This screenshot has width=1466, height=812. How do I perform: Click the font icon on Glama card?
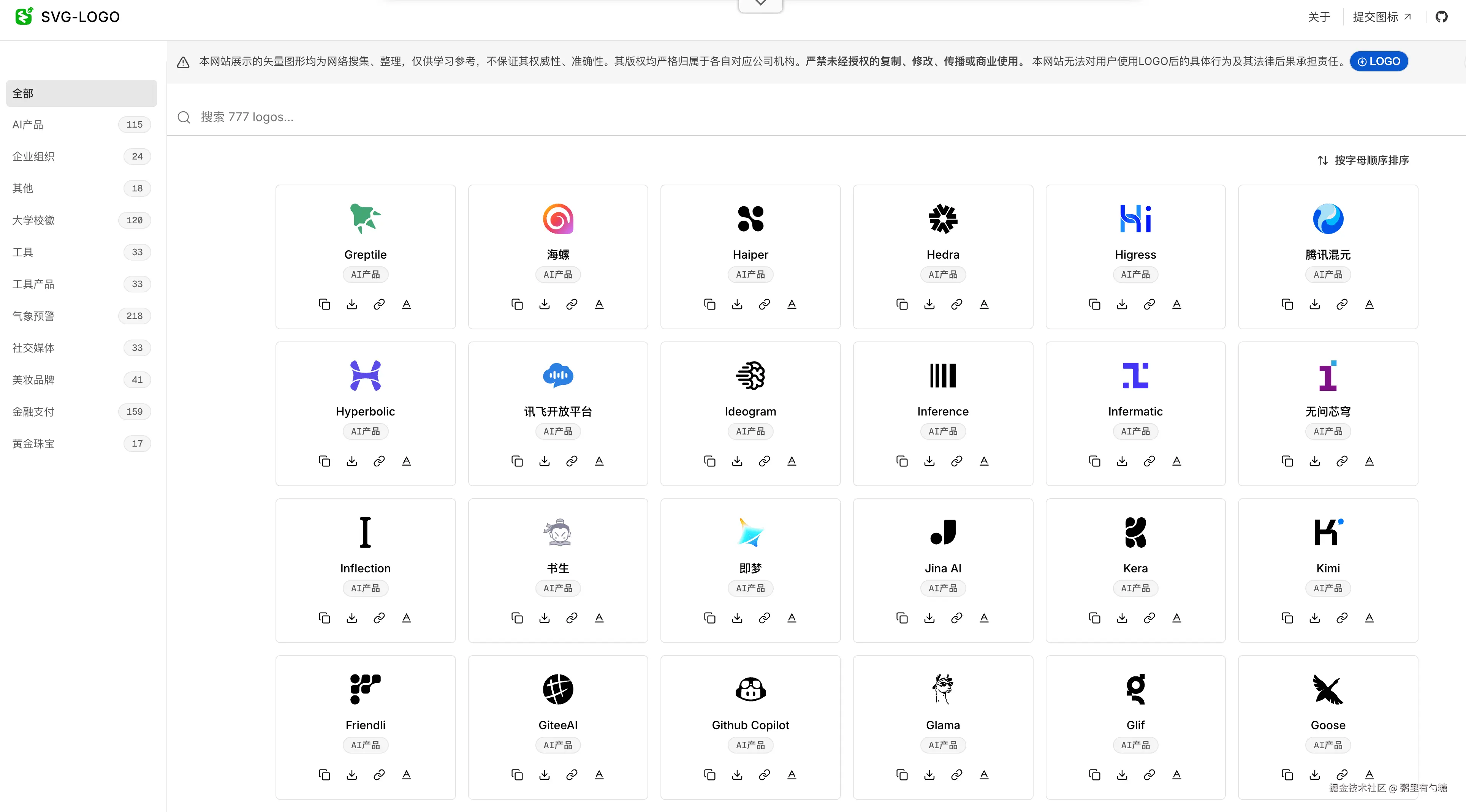984,775
